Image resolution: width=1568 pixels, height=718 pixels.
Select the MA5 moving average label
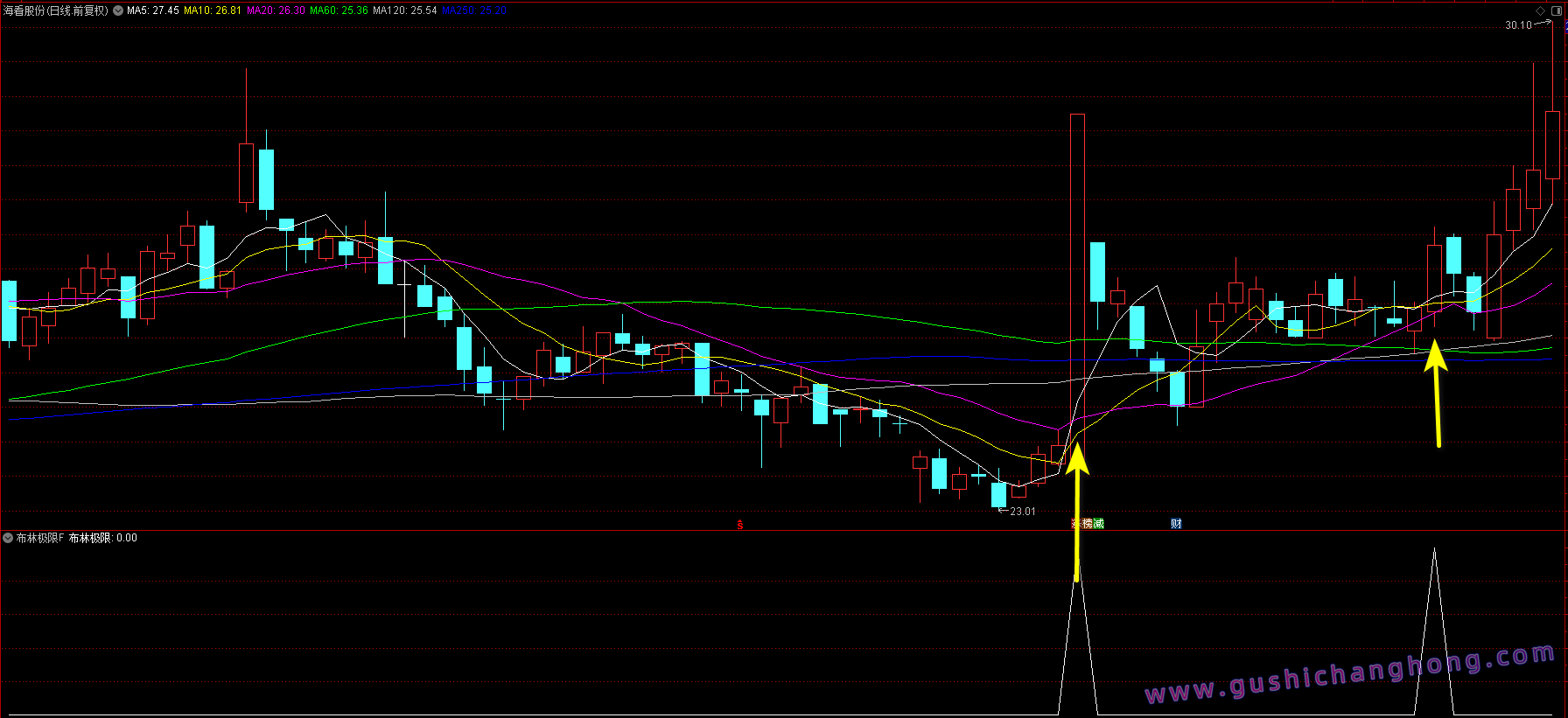click(x=153, y=10)
